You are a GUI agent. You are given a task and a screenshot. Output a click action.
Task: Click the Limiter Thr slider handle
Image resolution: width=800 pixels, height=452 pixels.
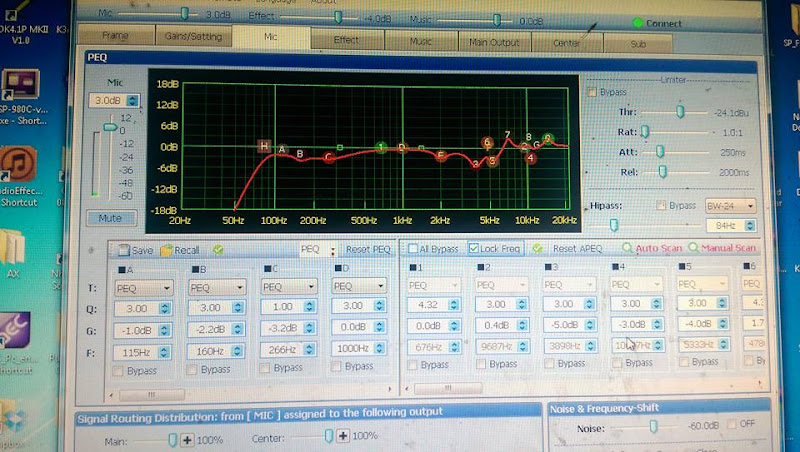click(x=680, y=112)
